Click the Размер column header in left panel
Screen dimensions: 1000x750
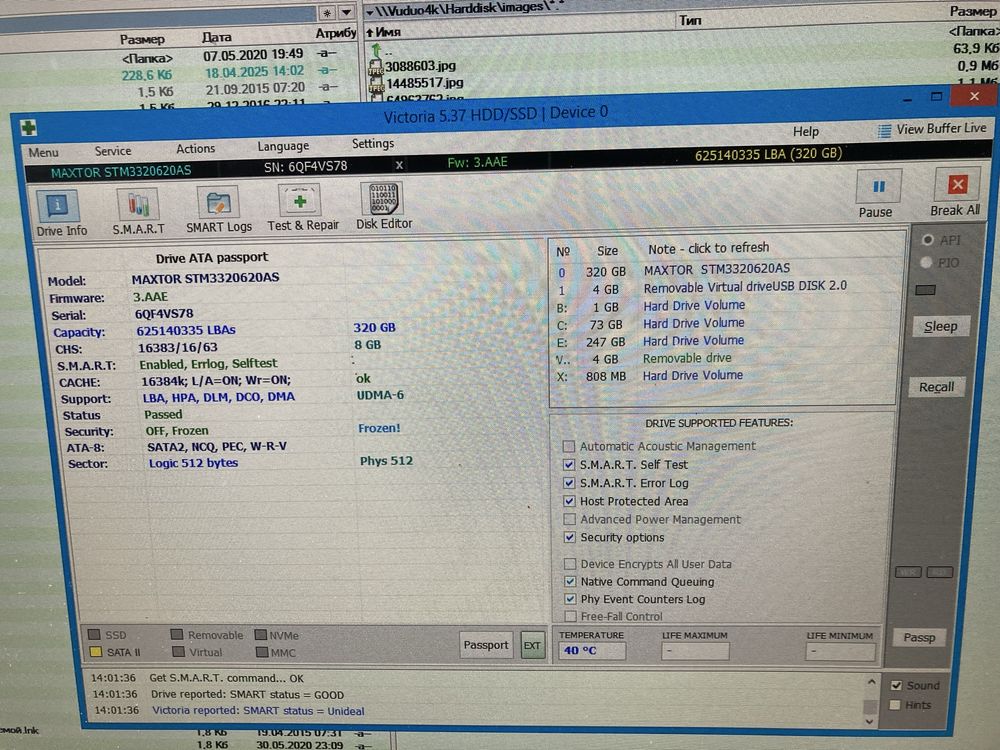[x=142, y=39]
